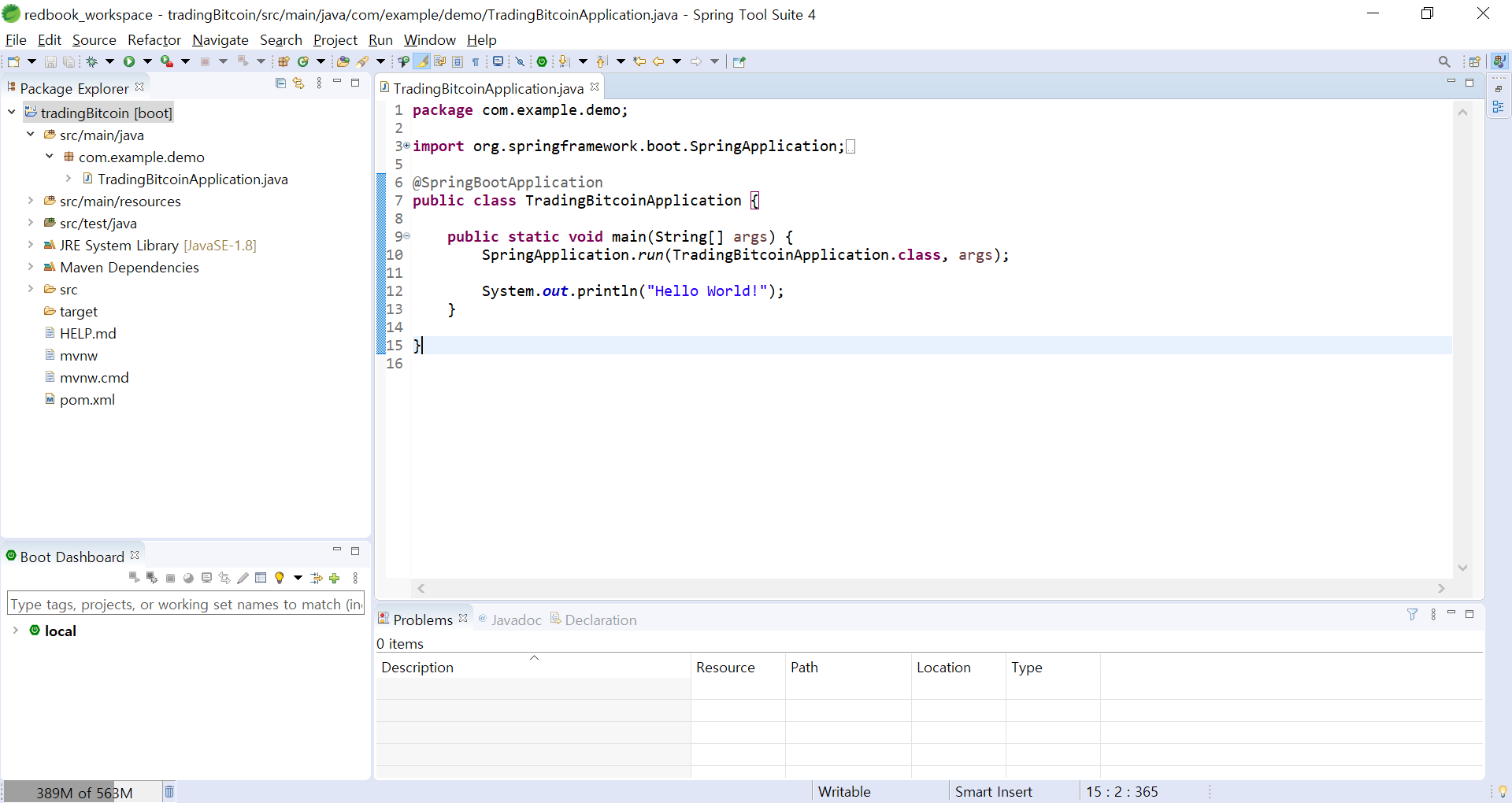The width and height of the screenshot is (1512, 803).
Task: Click the Open Type folder icon
Action: (343, 61)
